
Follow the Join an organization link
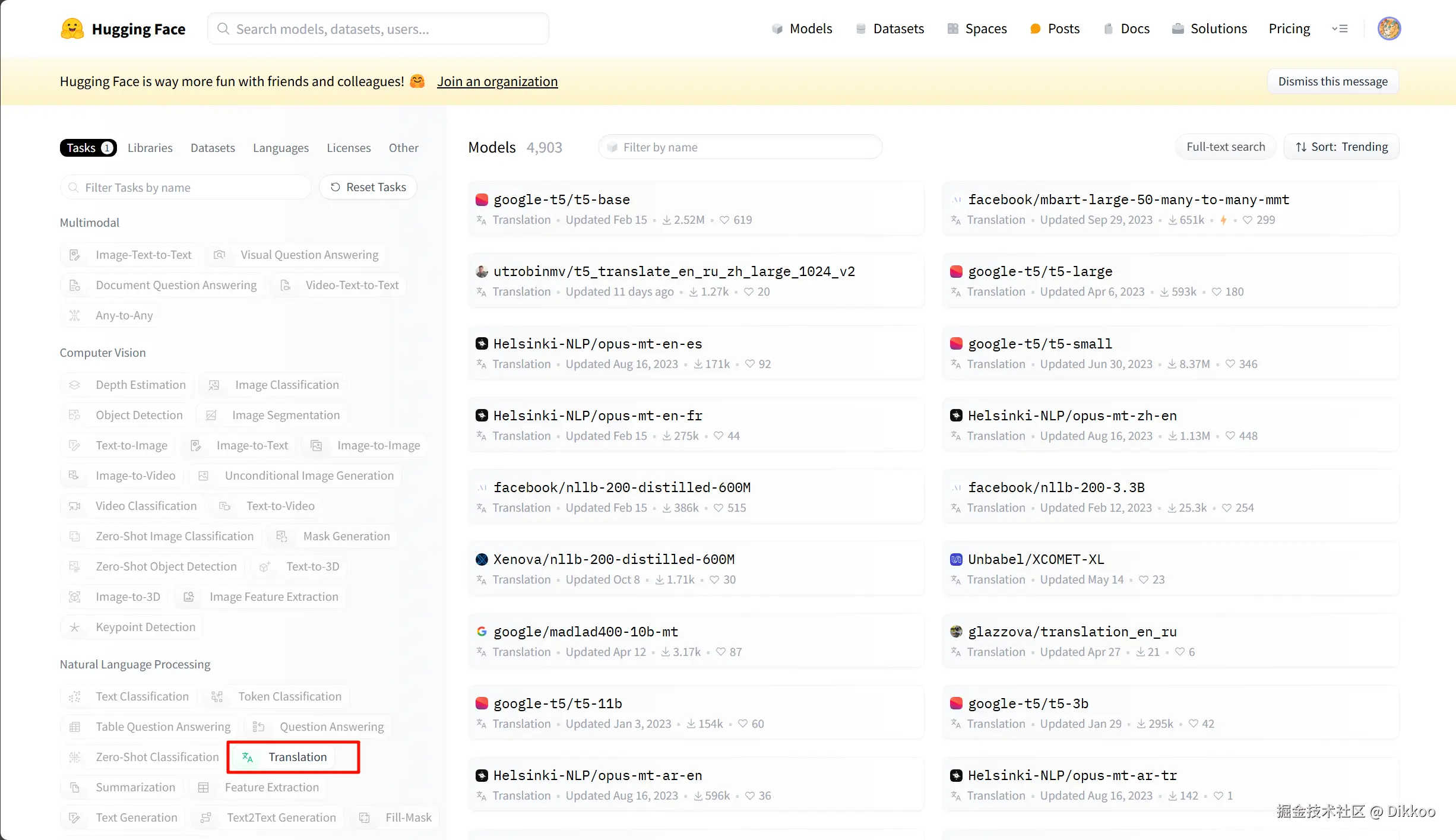click(497, 81)
